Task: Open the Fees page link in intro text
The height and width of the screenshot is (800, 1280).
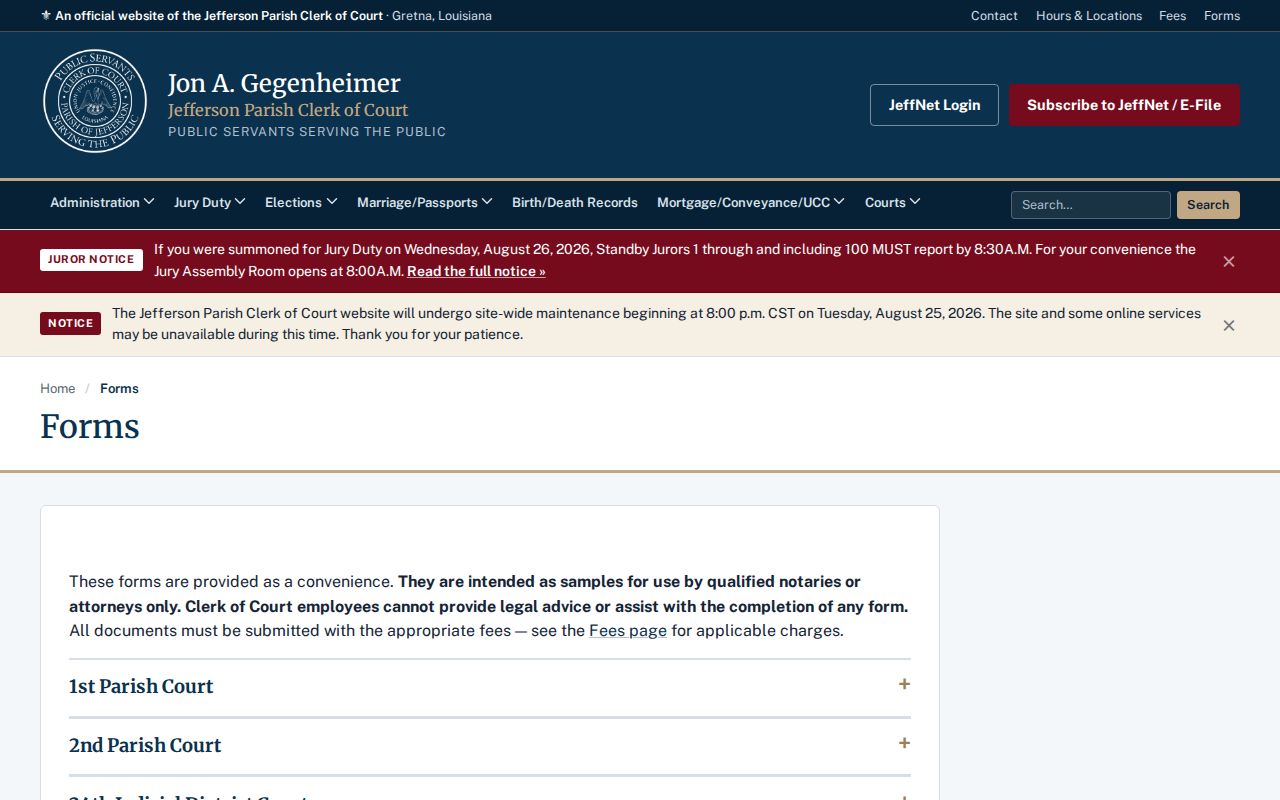Action: pos(628,631)
